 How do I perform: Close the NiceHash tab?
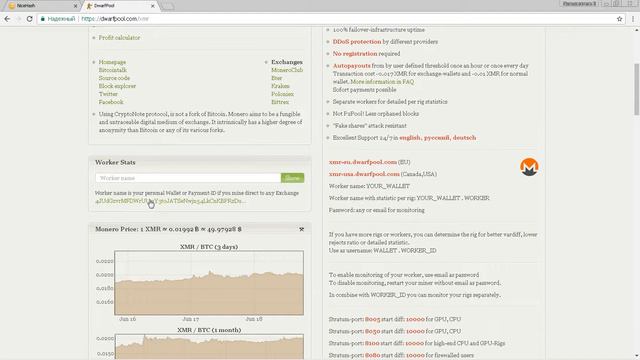75,6
